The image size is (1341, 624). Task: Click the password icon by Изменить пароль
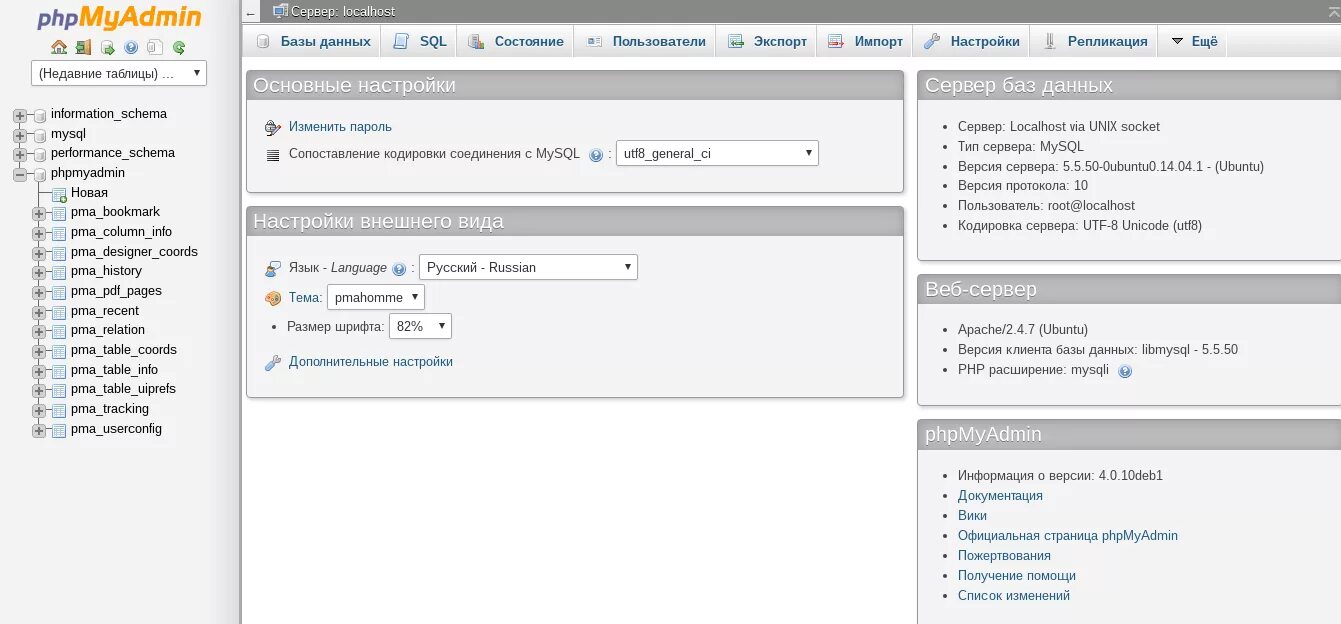[273, 127]
